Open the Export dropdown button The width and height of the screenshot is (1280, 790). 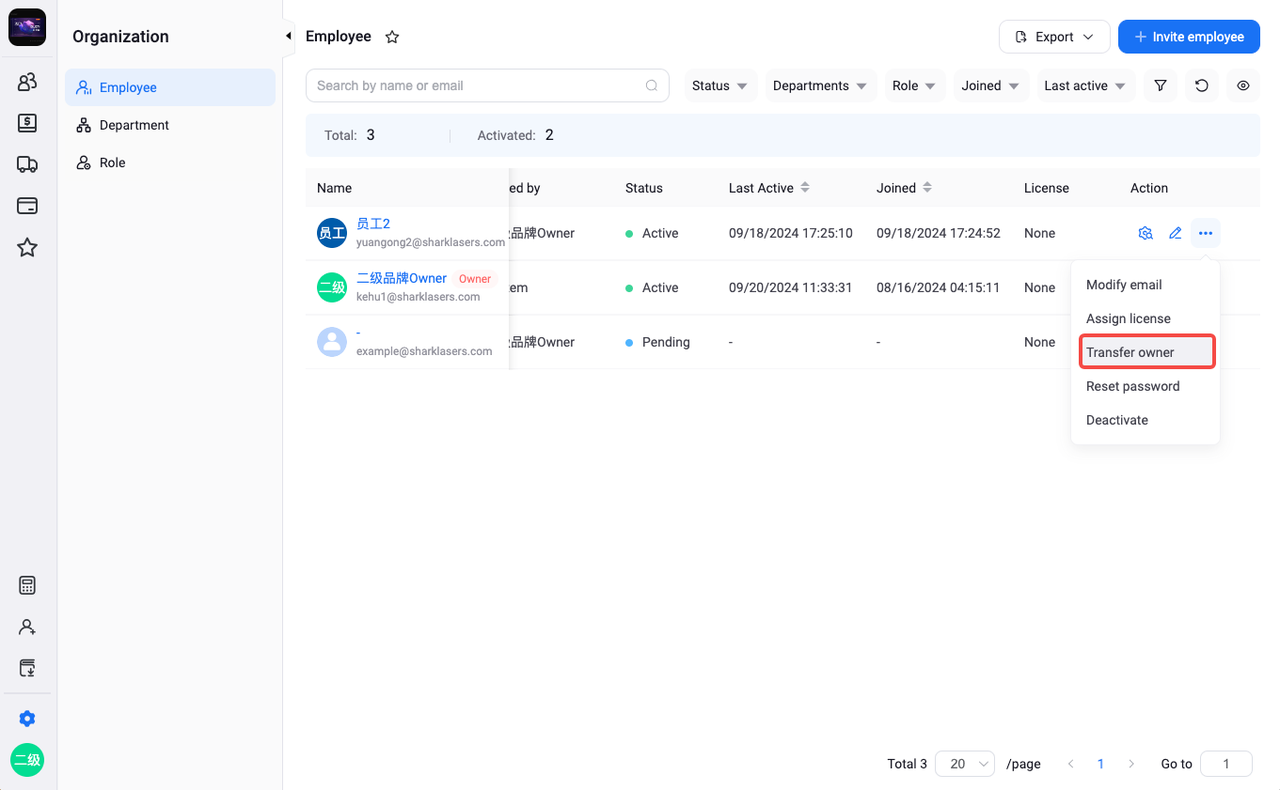point(1054,37)
